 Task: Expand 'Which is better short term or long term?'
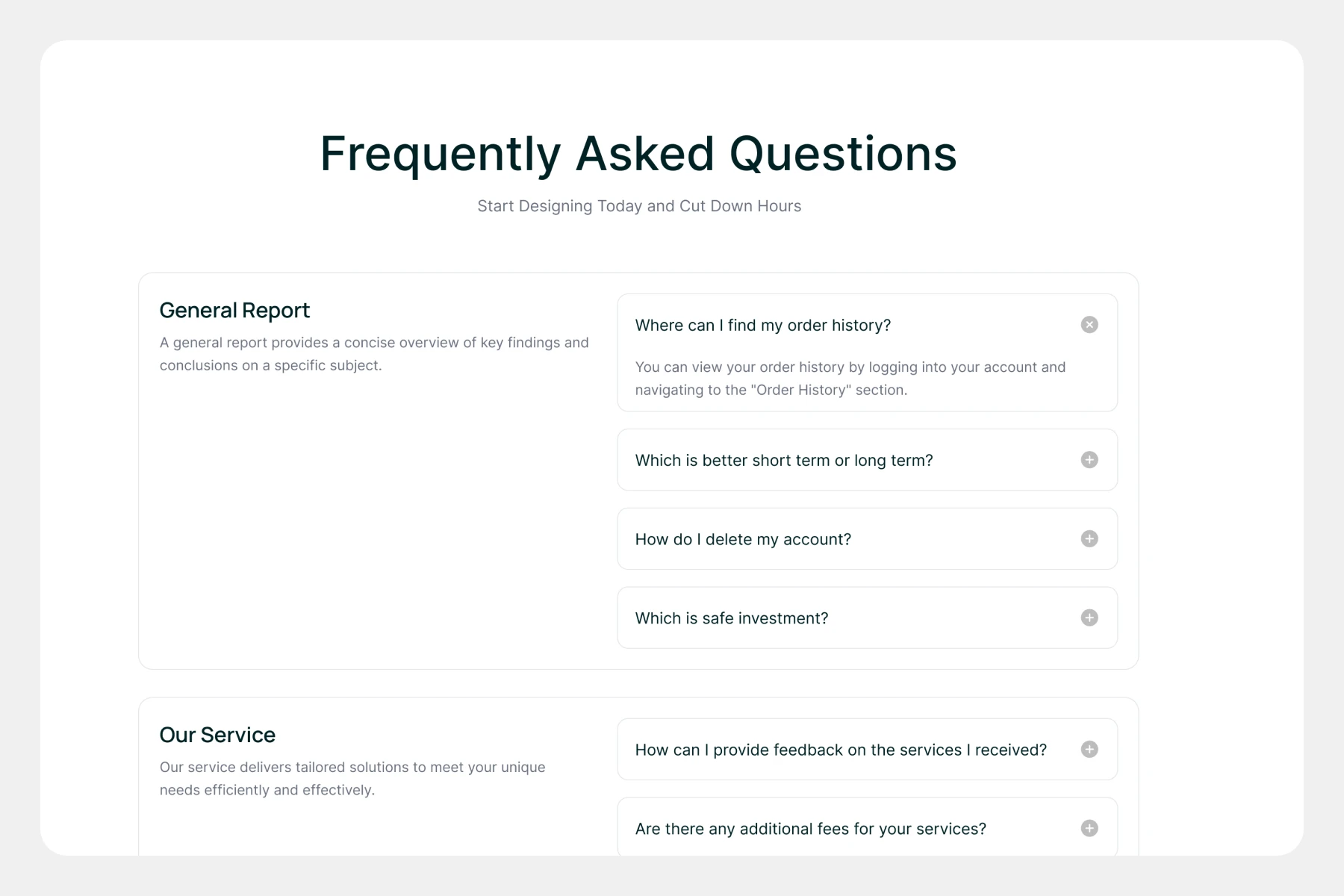(783, 461)
